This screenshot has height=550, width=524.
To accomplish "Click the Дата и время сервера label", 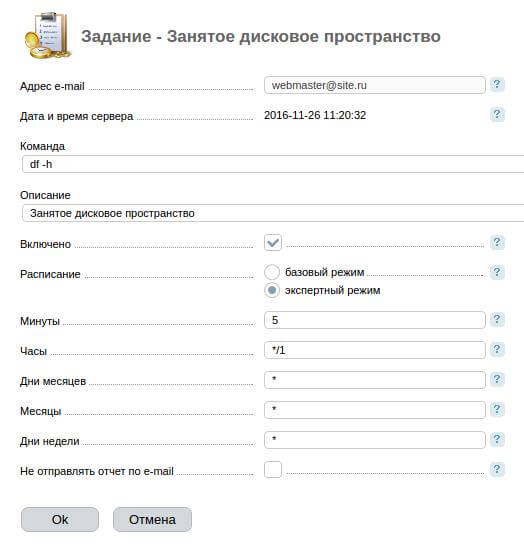I will pos(76,116).
